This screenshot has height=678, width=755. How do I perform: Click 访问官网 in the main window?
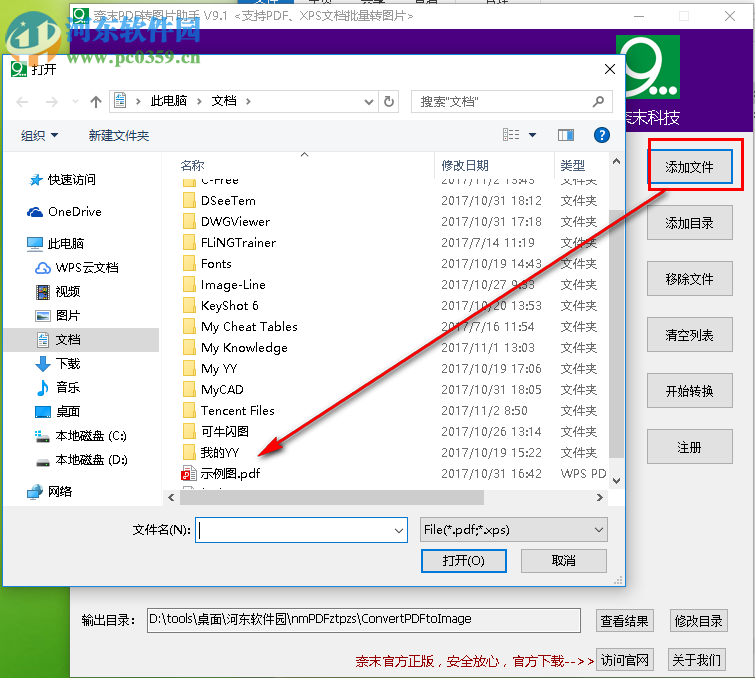click(x=625, y=659)
